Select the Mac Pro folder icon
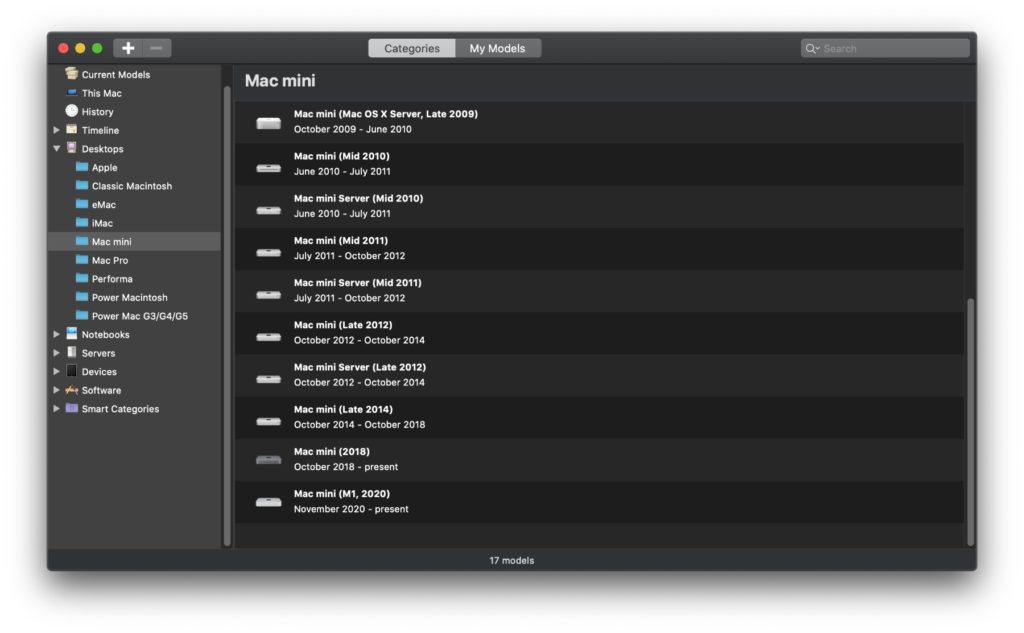 click(82, 259)
